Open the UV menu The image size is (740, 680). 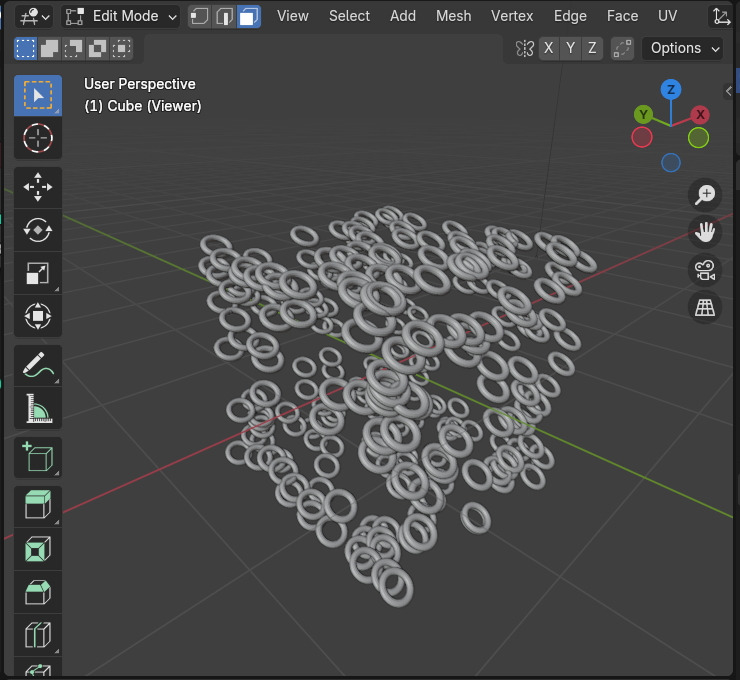coord(667,16)
